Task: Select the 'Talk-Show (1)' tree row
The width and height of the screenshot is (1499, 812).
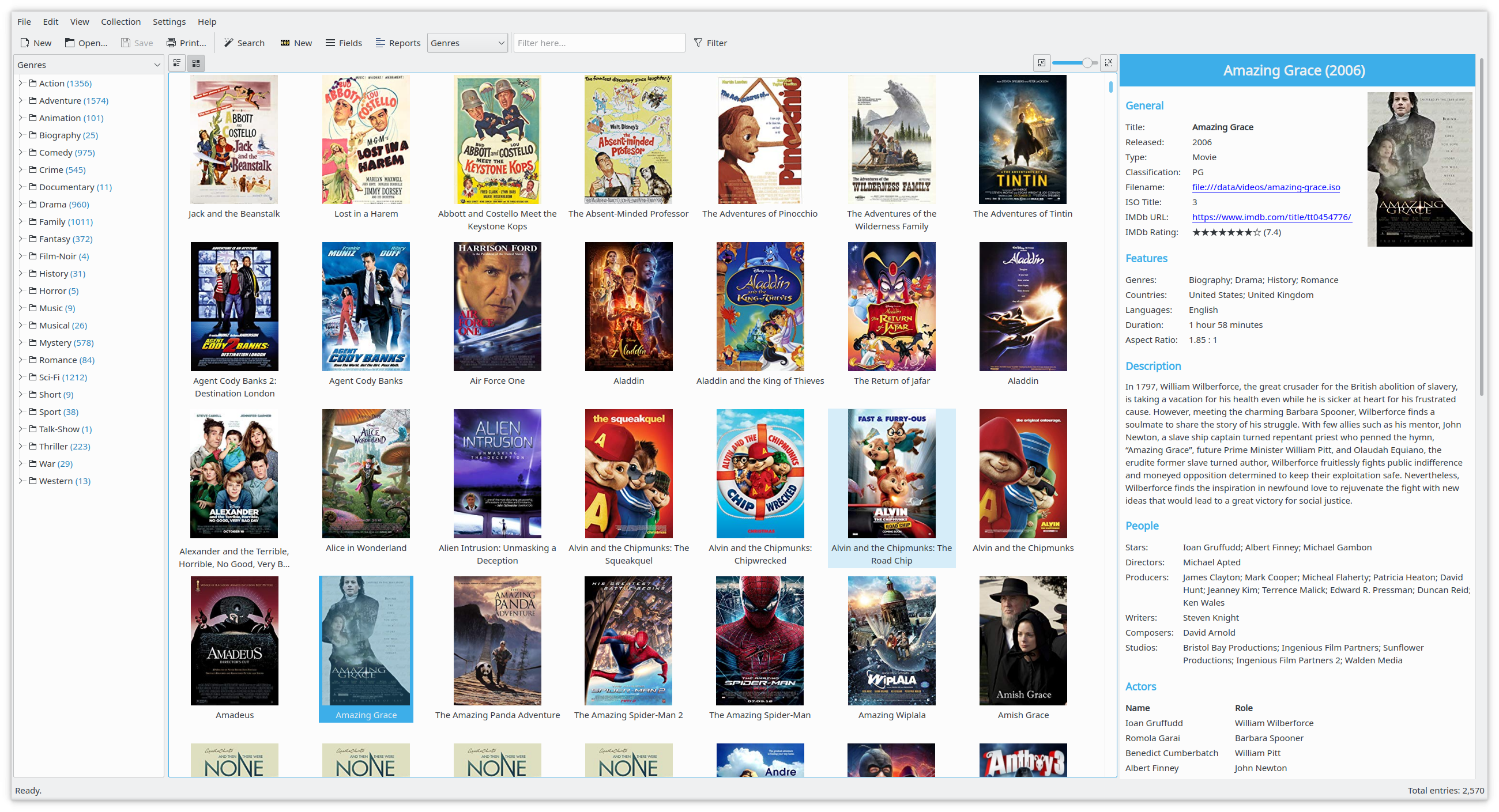Action: pos(88,429)
